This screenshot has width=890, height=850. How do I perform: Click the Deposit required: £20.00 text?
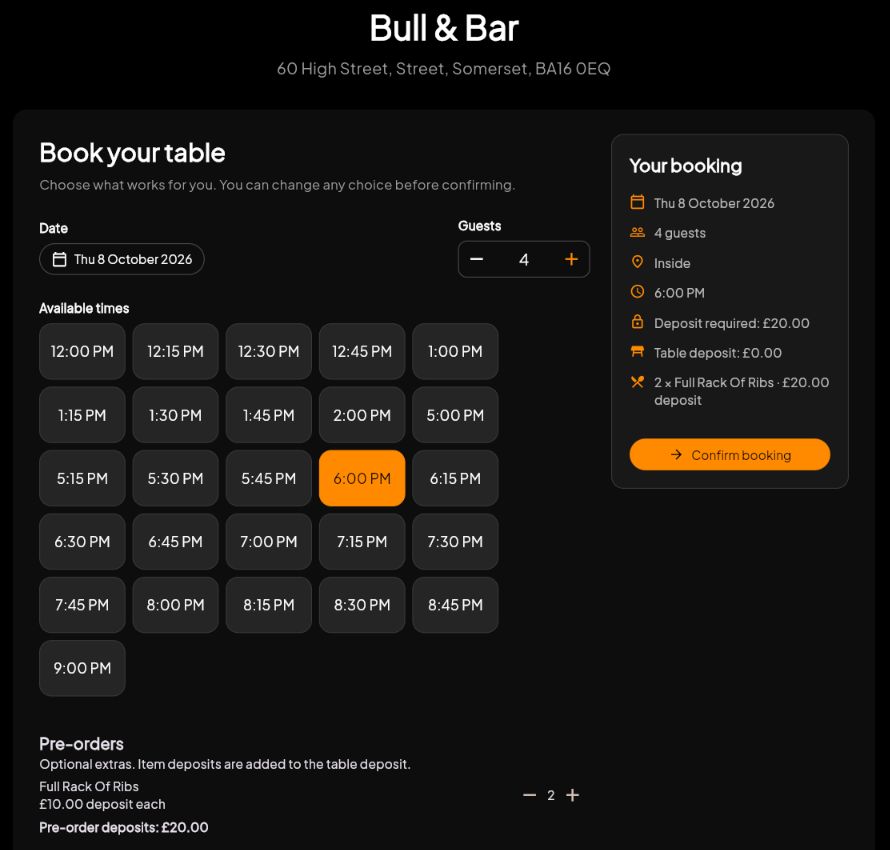point(732,323)
